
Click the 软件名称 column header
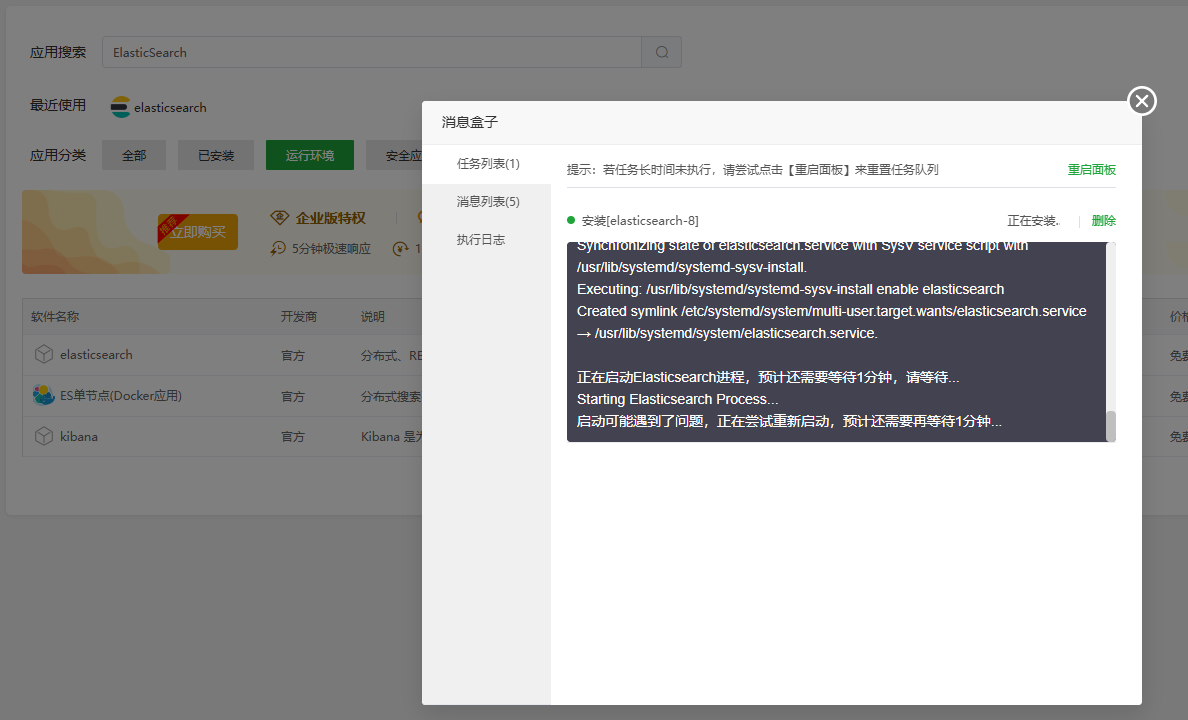coord(55,317)
